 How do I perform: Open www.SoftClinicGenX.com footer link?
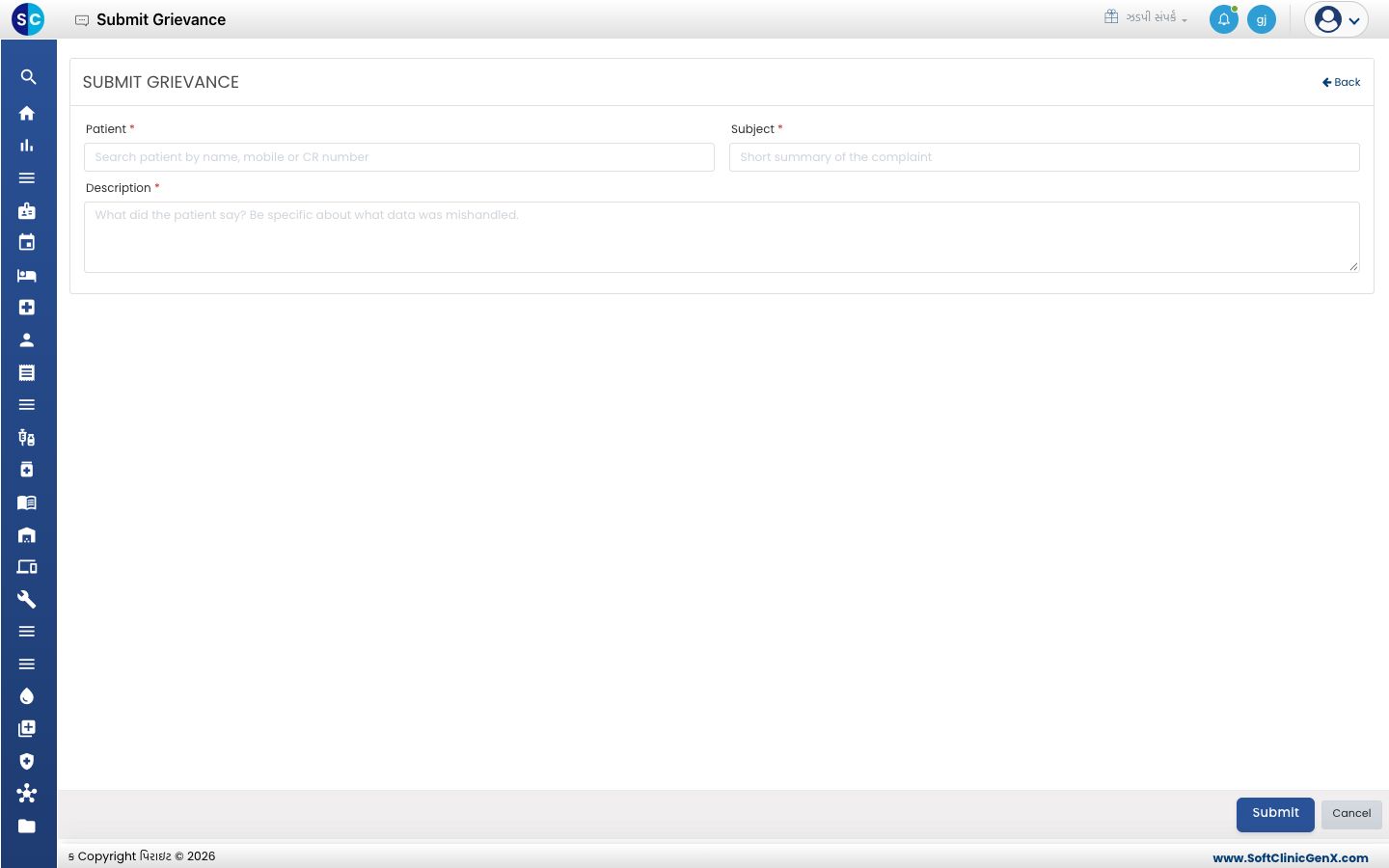pyautogui.click(x=1291, y=857)
